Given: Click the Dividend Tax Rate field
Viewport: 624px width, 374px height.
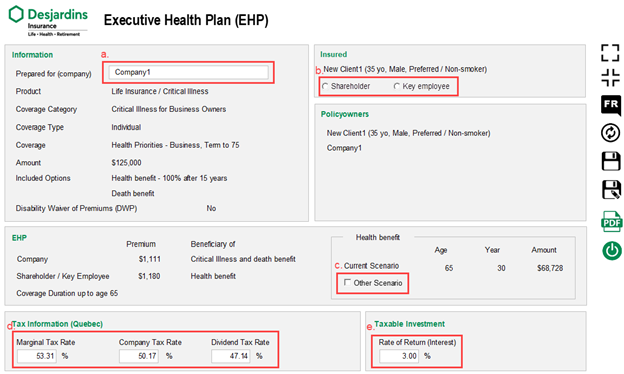Looking at the screenshot, I should [x=231, y=356].
